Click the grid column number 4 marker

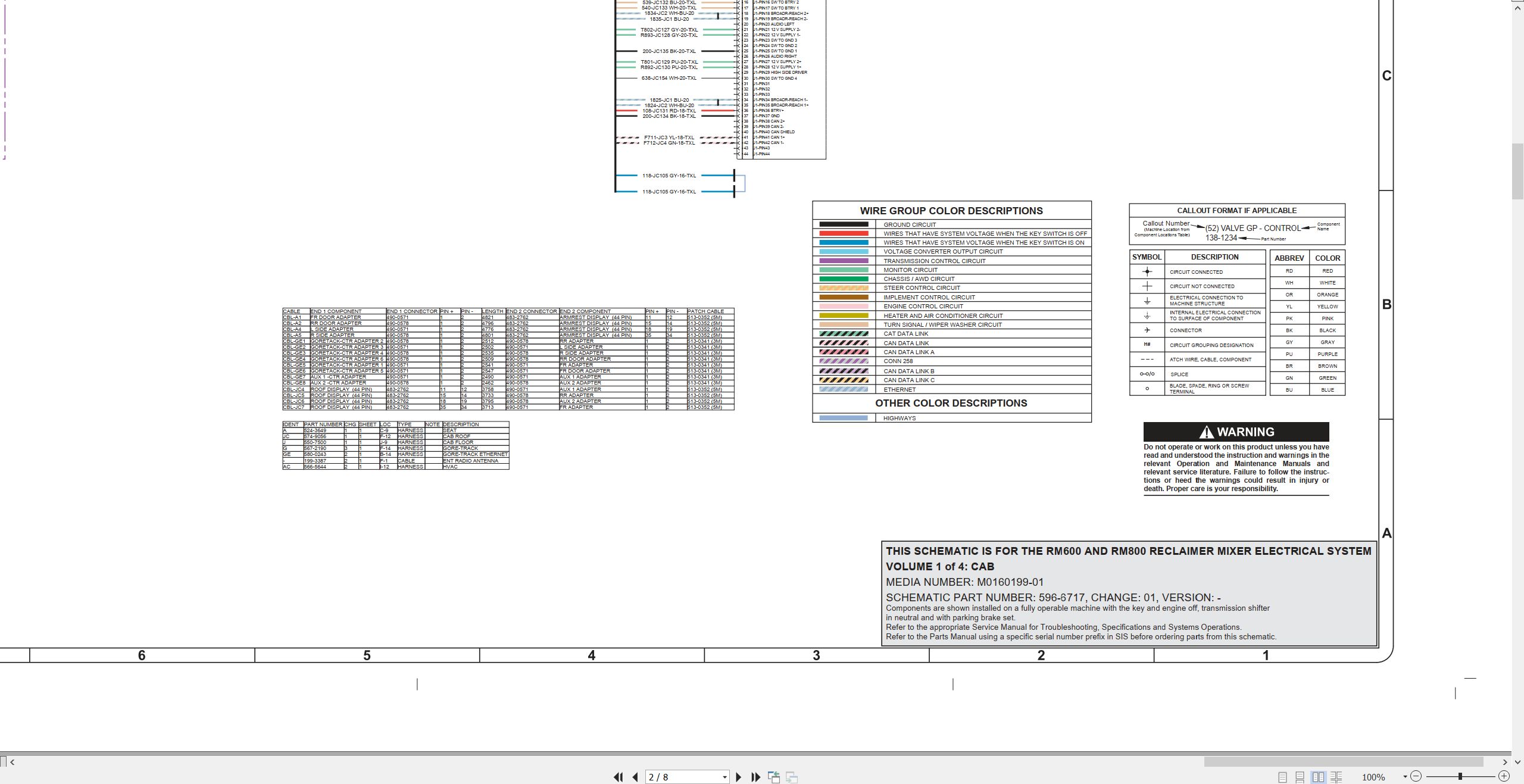pyautogui.click(x=591, y=655)
